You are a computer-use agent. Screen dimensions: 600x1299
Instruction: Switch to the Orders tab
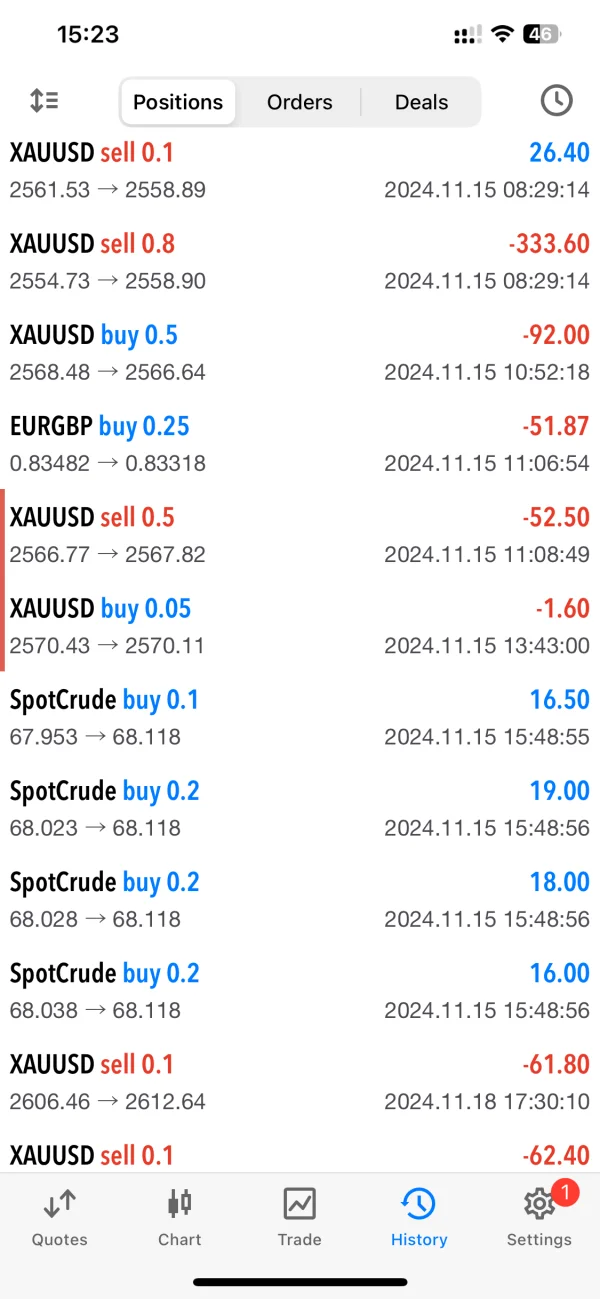299,102
